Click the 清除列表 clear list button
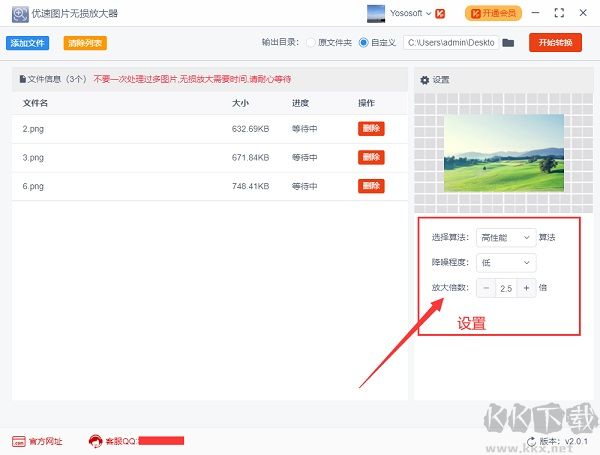 tap(85, 43)
